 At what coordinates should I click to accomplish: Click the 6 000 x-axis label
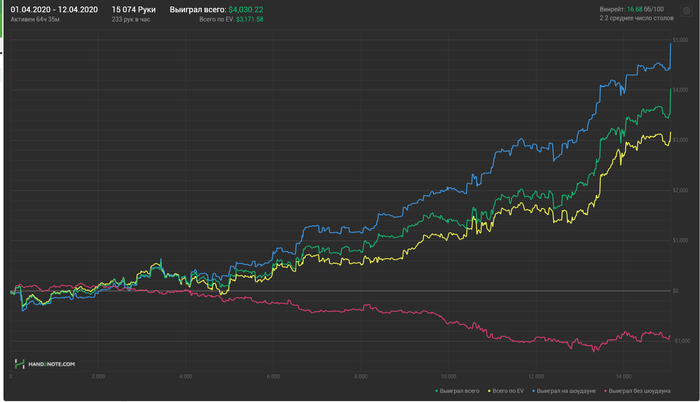[273, 377]
